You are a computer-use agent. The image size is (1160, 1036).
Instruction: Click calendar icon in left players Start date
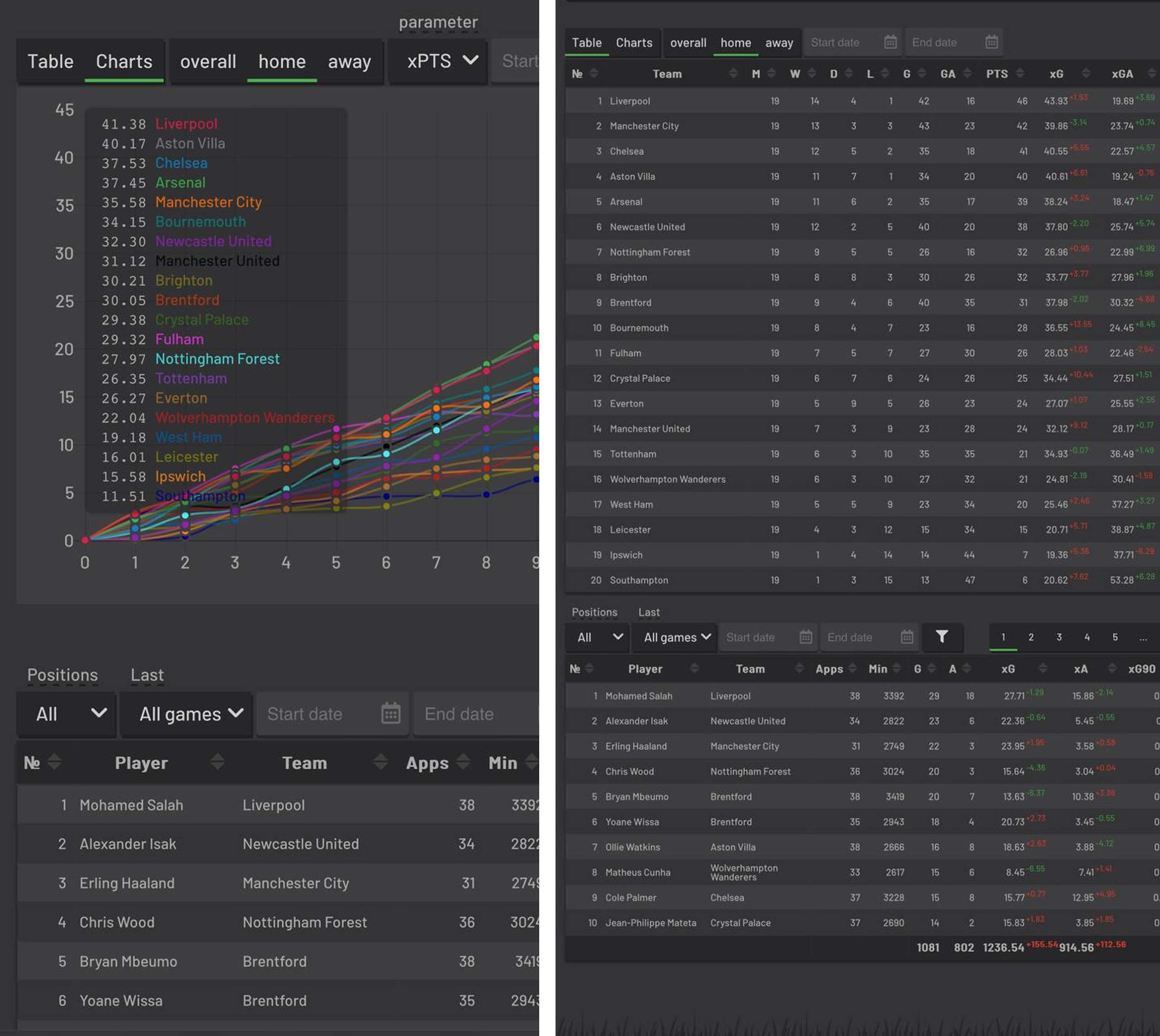tap(390, 714)
